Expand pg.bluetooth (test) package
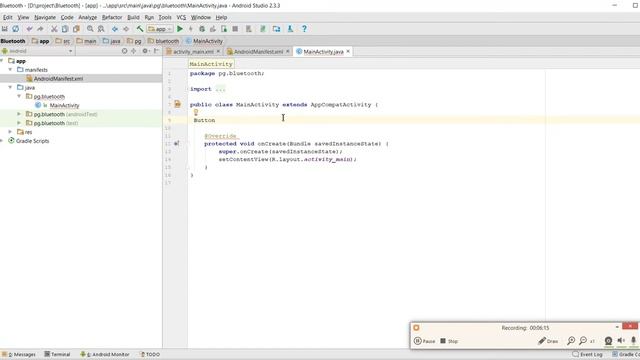The width and height of the screenshot is (640, 360). [19, 123]
